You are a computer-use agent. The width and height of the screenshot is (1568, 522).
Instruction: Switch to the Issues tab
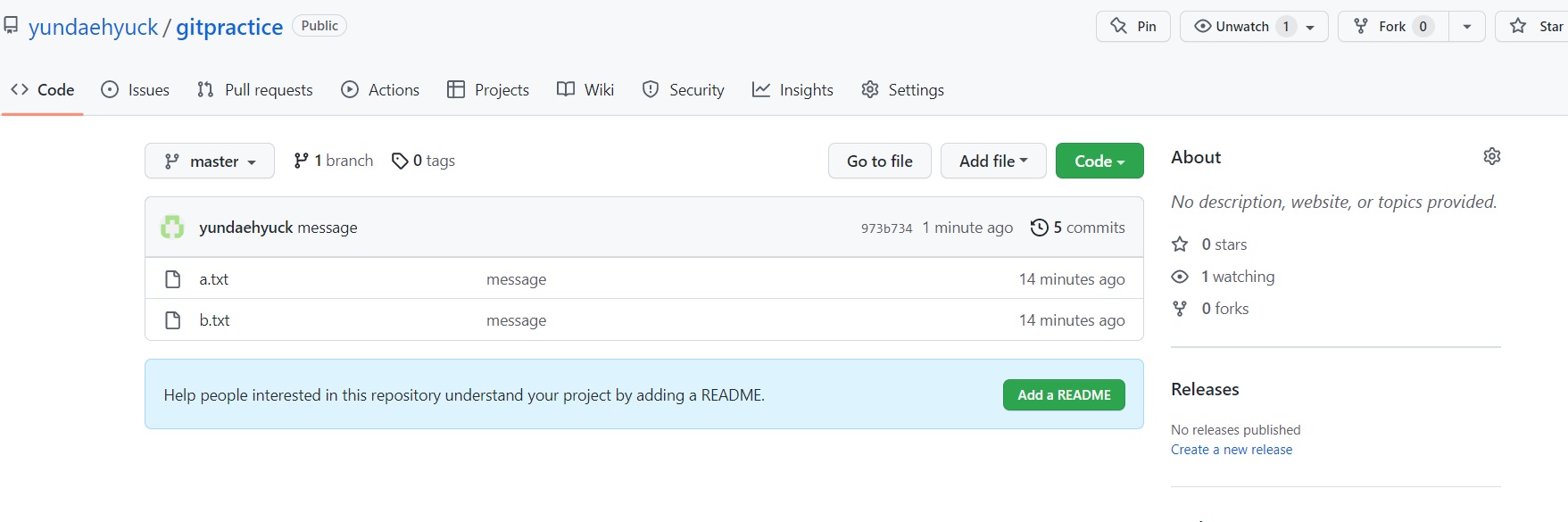pyautogui.click(x=136, y=90)
